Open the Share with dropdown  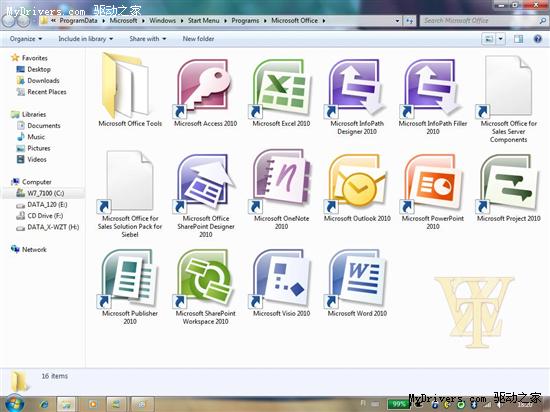pos(148,39)
